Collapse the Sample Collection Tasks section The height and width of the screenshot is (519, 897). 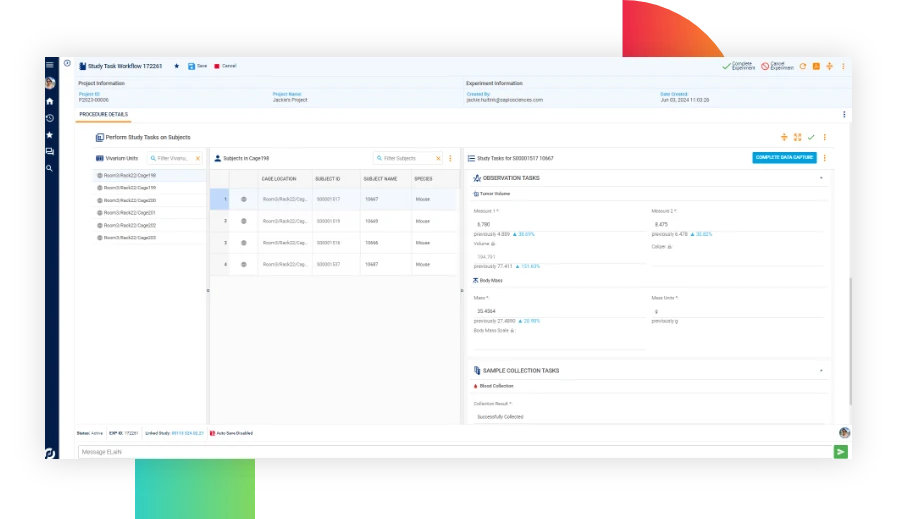[821, 370]
